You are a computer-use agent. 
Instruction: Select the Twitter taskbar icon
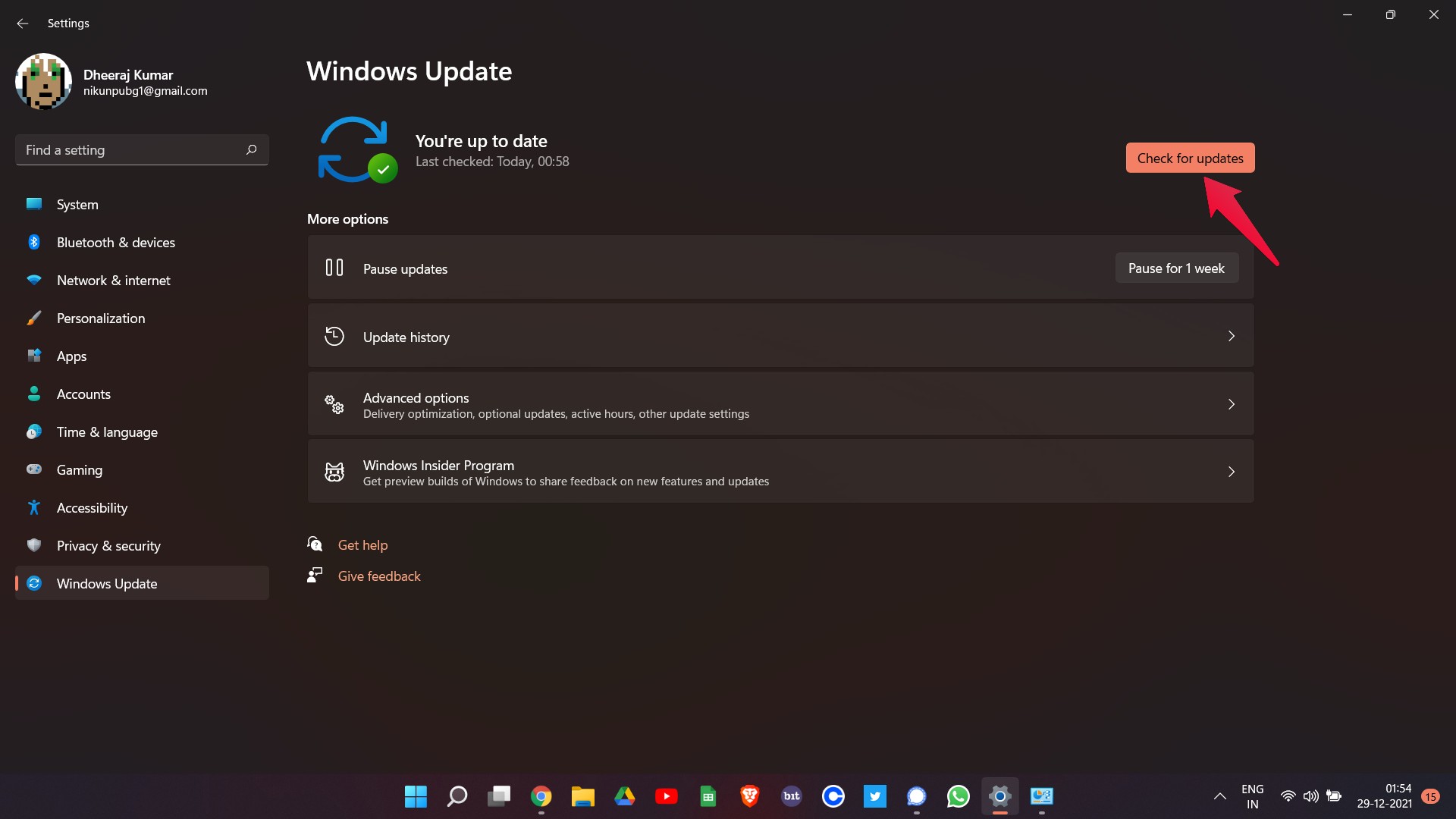pyautogui.click(x=874, y=796)
